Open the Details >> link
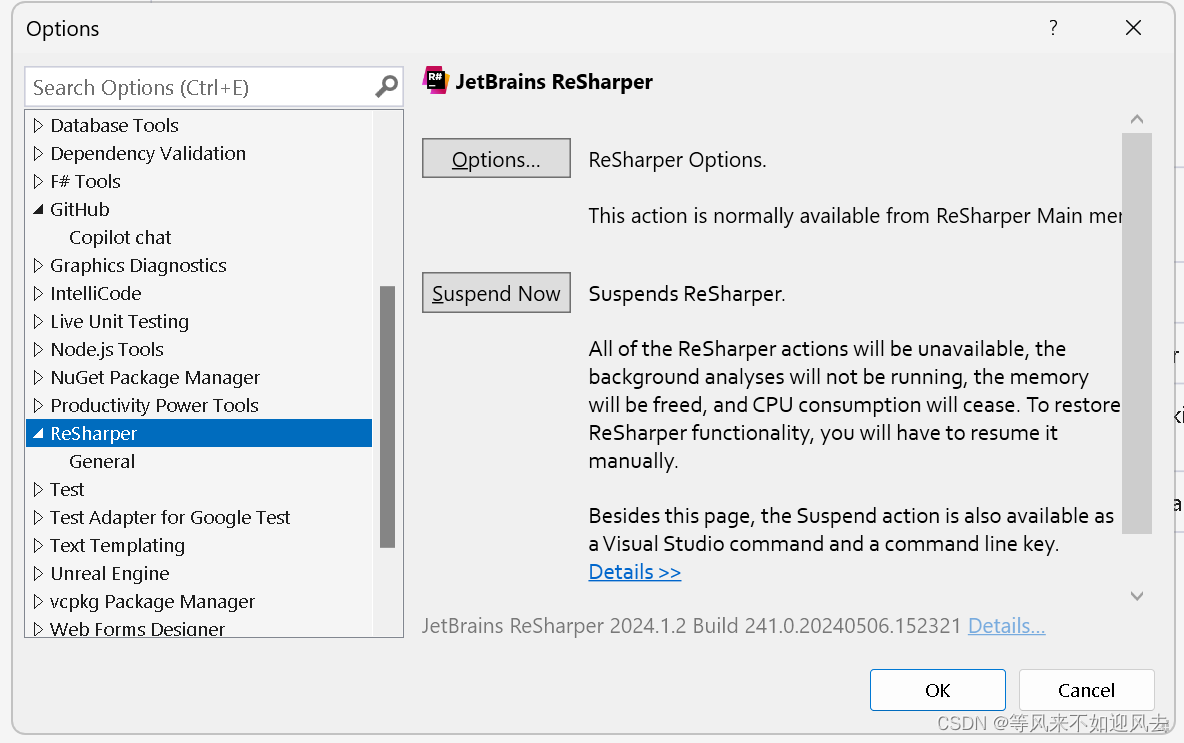 [634, 572]
